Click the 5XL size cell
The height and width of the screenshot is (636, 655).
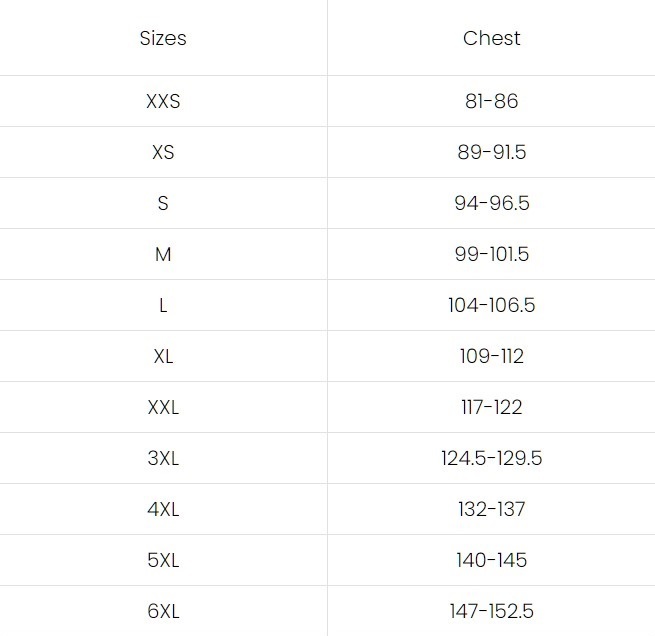click(x=163, y=560)
